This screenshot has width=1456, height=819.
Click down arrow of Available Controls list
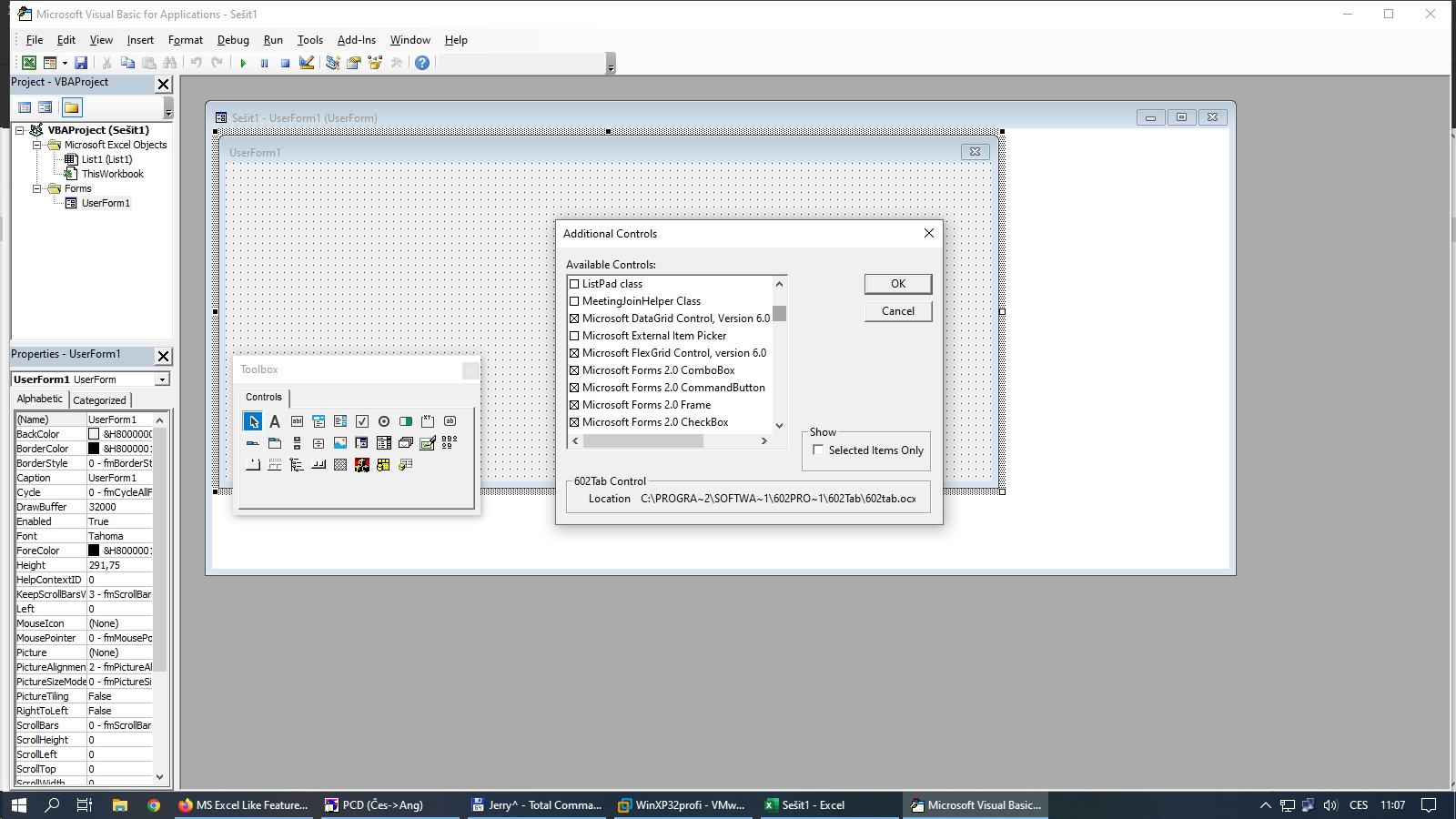point(779,425)
